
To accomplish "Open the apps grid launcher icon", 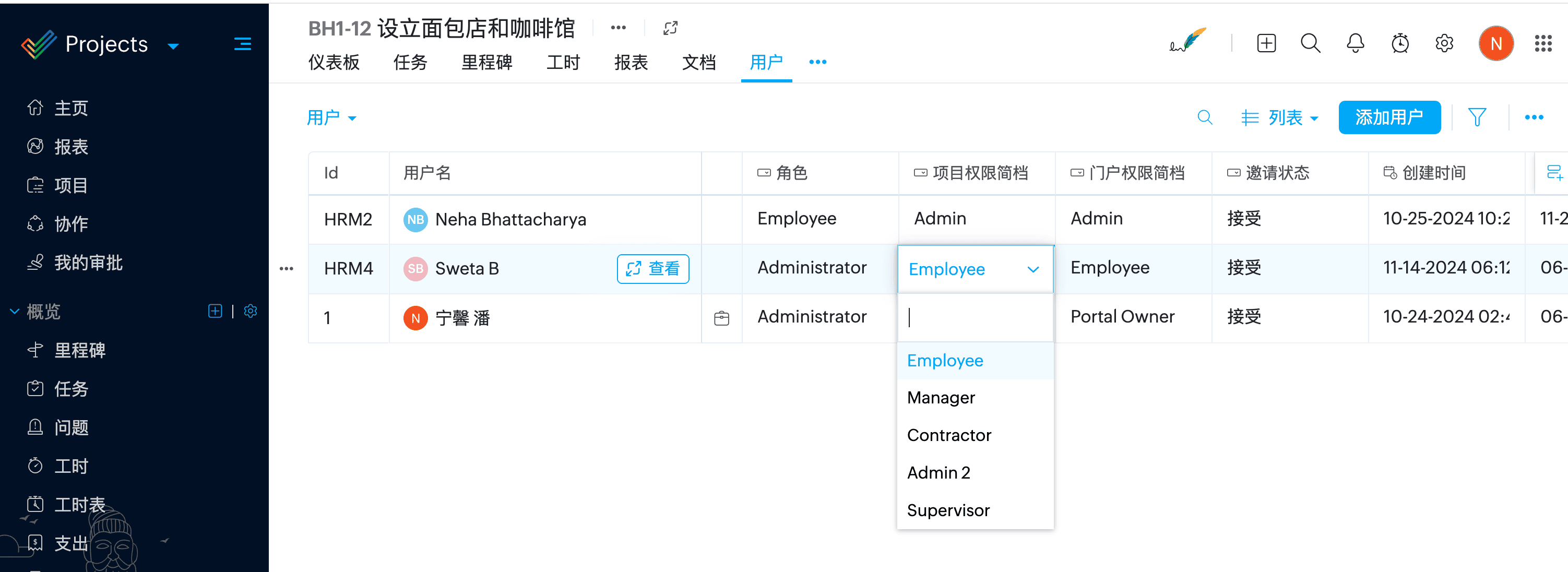I will click(1543, 43).
